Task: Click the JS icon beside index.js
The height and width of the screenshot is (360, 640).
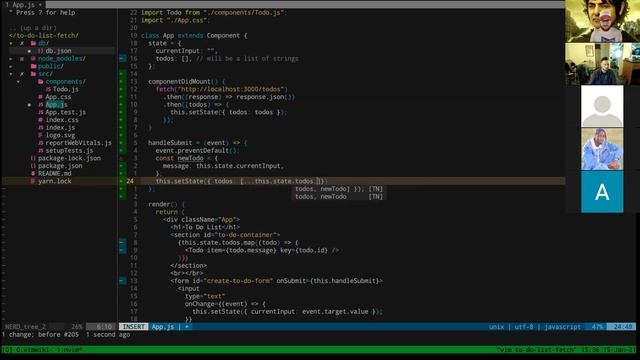Action: 40,128
